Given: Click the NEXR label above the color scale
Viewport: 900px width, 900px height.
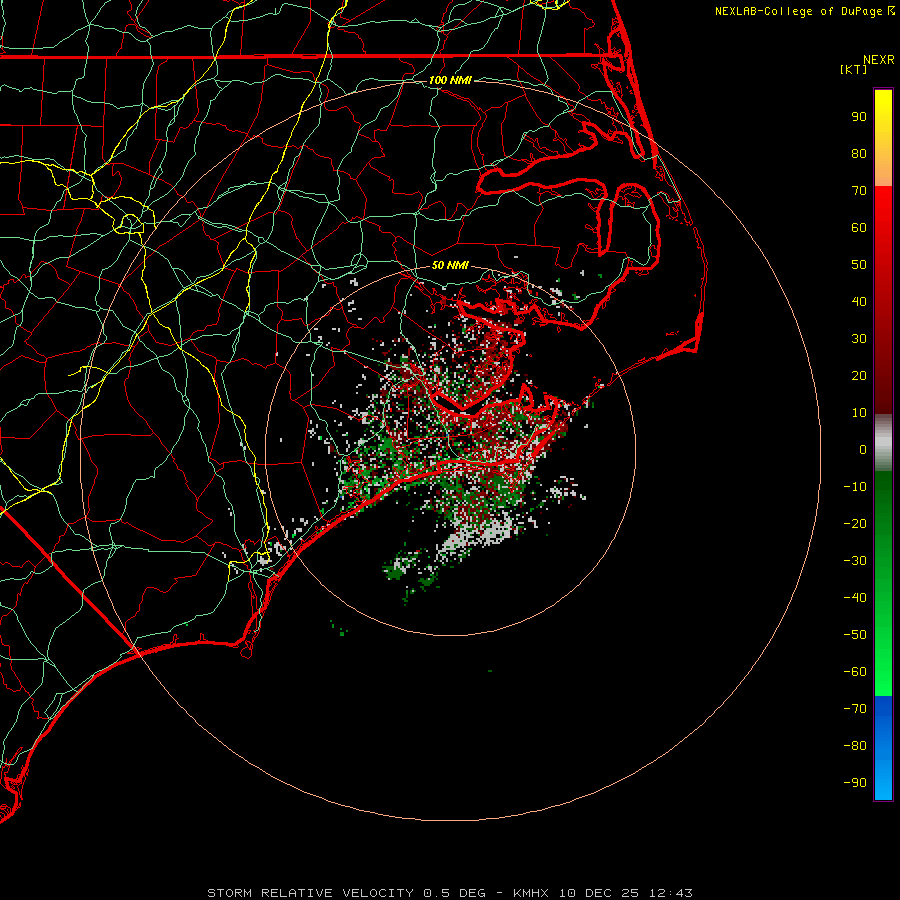Looking at the screenshot, I should pyautogui.click(x=879, y=60).
